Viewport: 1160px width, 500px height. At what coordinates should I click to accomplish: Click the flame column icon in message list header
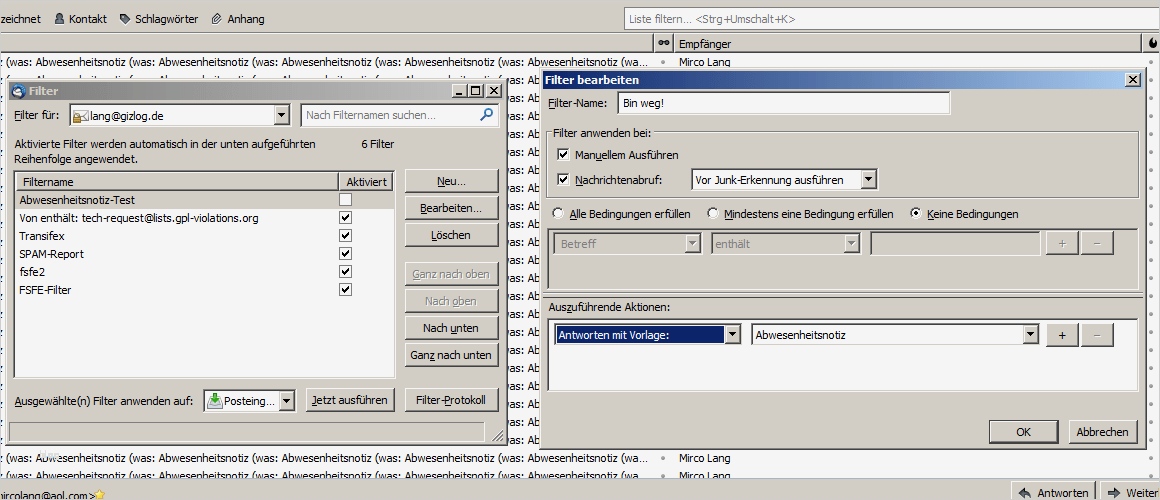(x=1153, y=44)
